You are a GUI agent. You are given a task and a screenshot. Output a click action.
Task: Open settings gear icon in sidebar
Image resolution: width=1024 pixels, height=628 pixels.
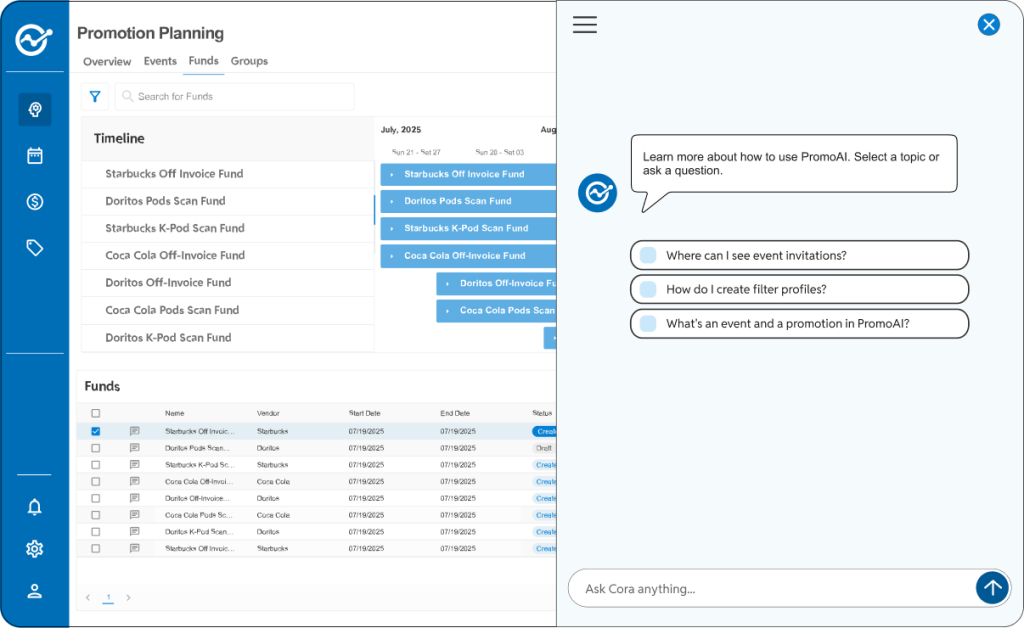coord(35,549)
